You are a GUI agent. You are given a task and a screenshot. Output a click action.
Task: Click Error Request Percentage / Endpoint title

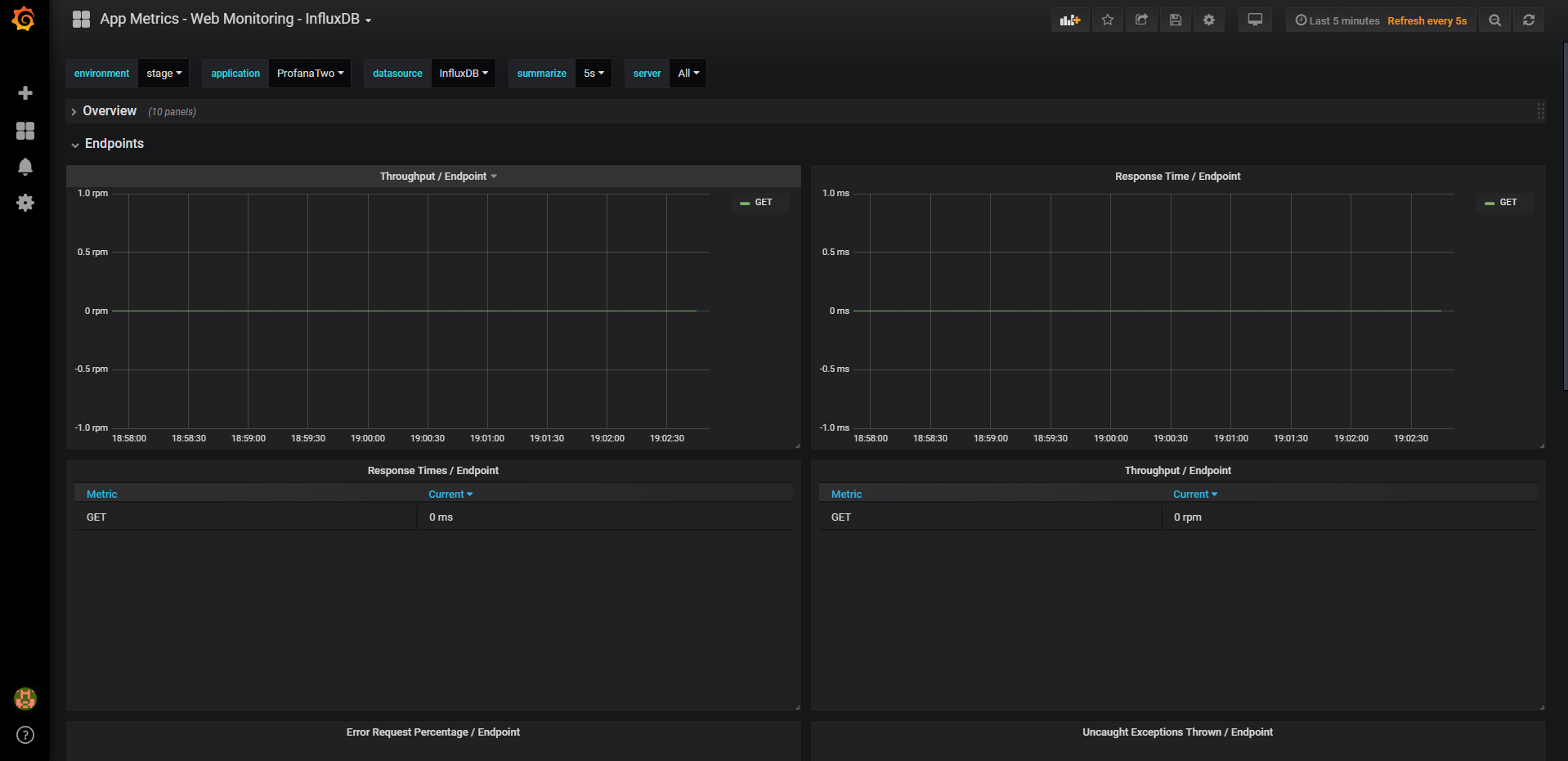click(432, 732)
